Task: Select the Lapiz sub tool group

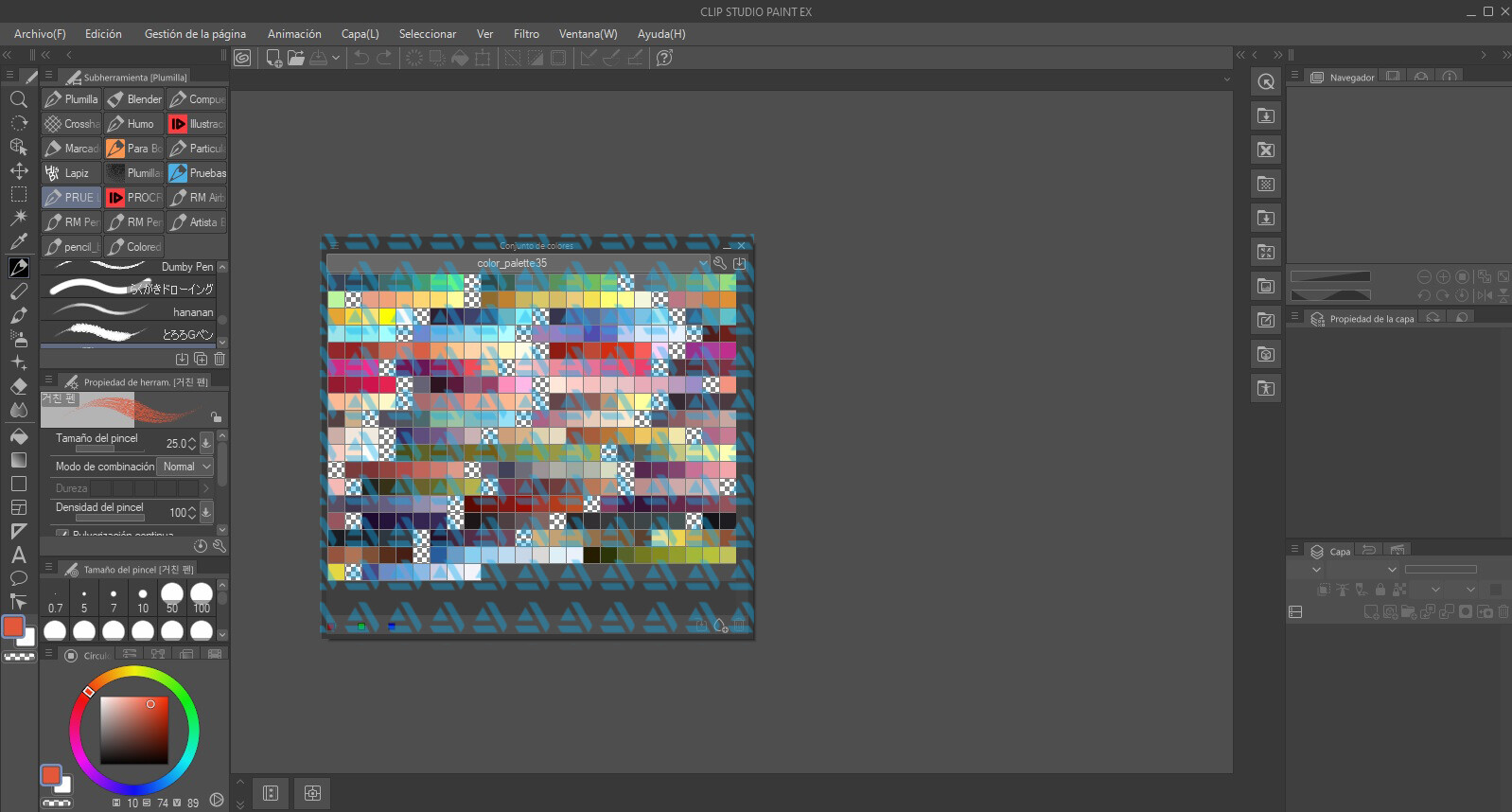Action: (x=72, y=173)
